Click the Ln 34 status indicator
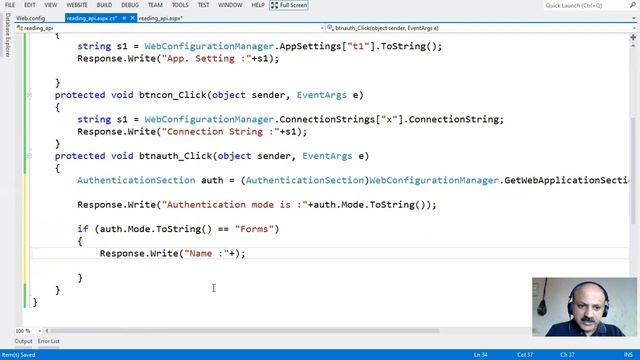640x360 pixels. coord(480,355)
